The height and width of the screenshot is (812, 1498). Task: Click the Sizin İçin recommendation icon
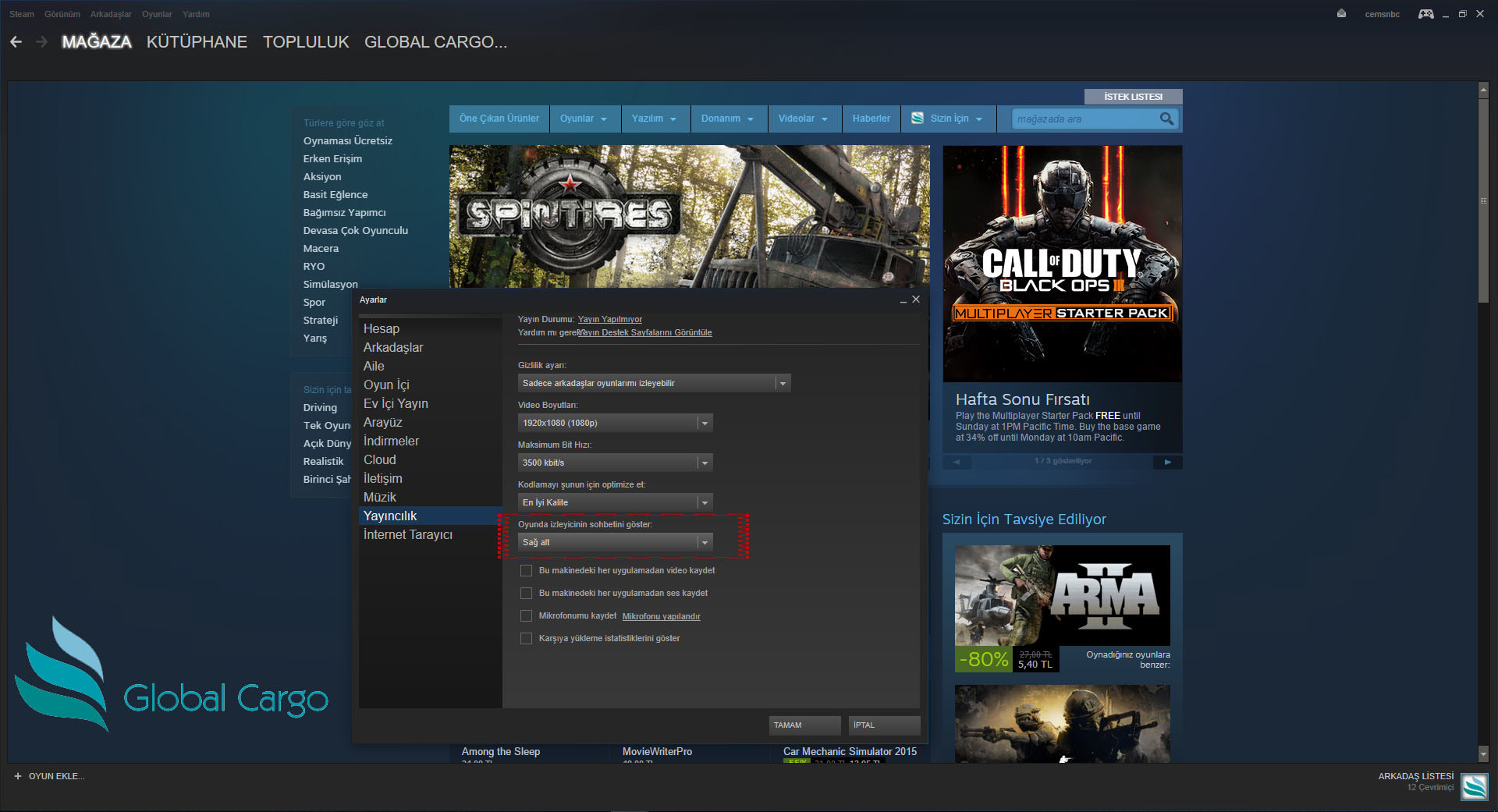pos(918,118)
